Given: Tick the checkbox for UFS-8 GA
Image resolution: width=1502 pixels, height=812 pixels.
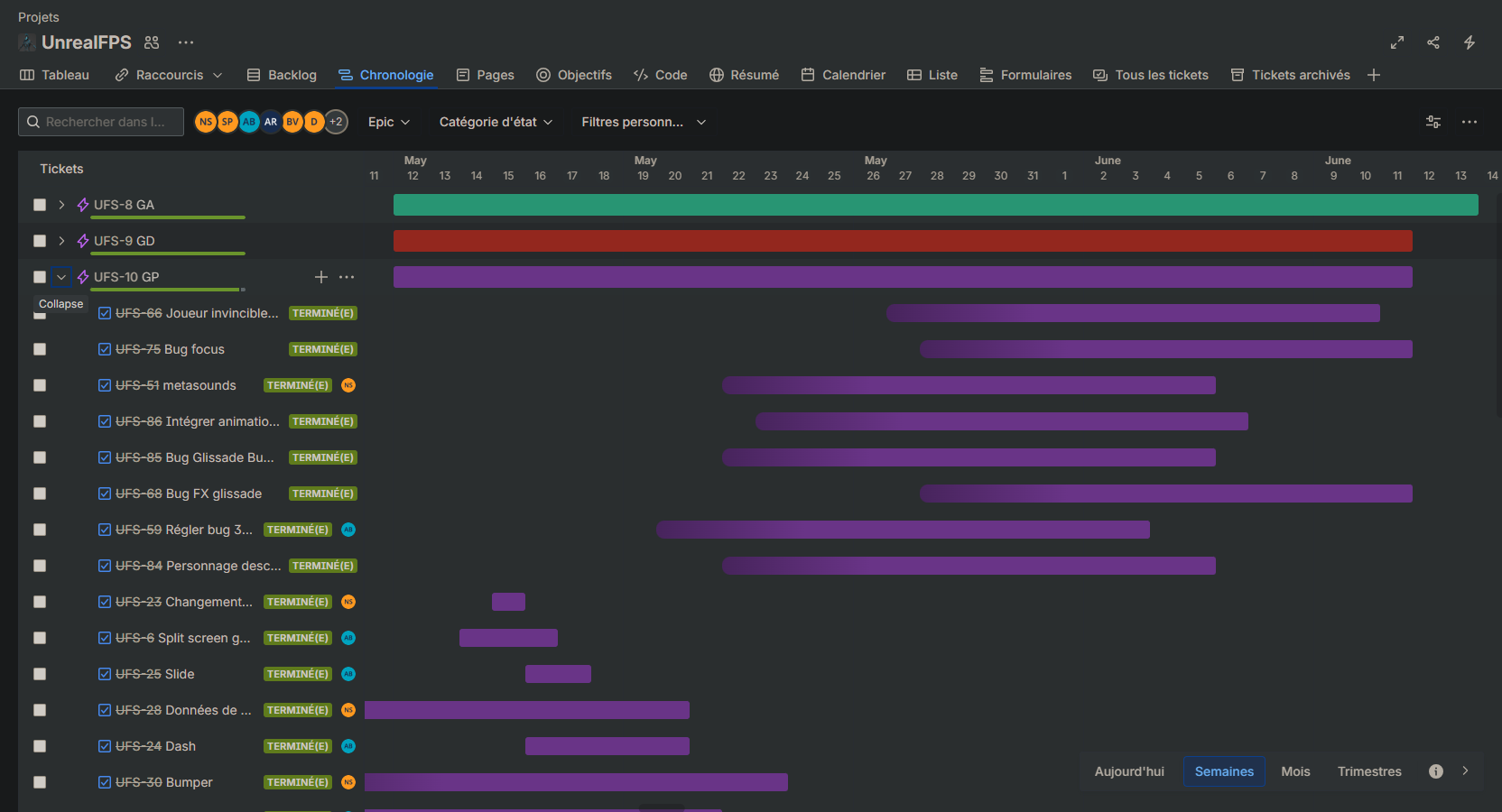Looking at the screenshot, I should 40,205.
